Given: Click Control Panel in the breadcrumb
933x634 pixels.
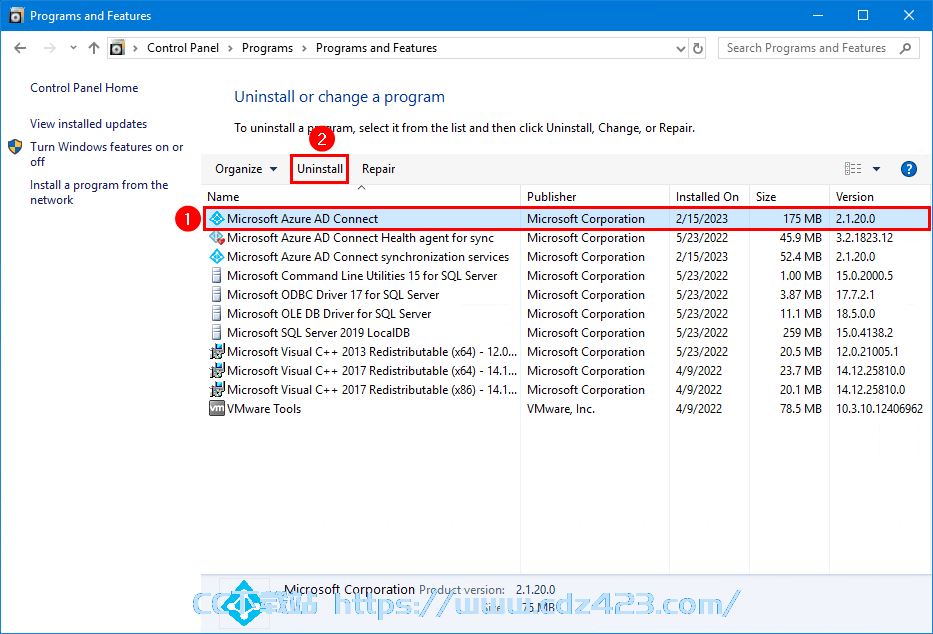Looking at the screenshot, I should [183, 48].
